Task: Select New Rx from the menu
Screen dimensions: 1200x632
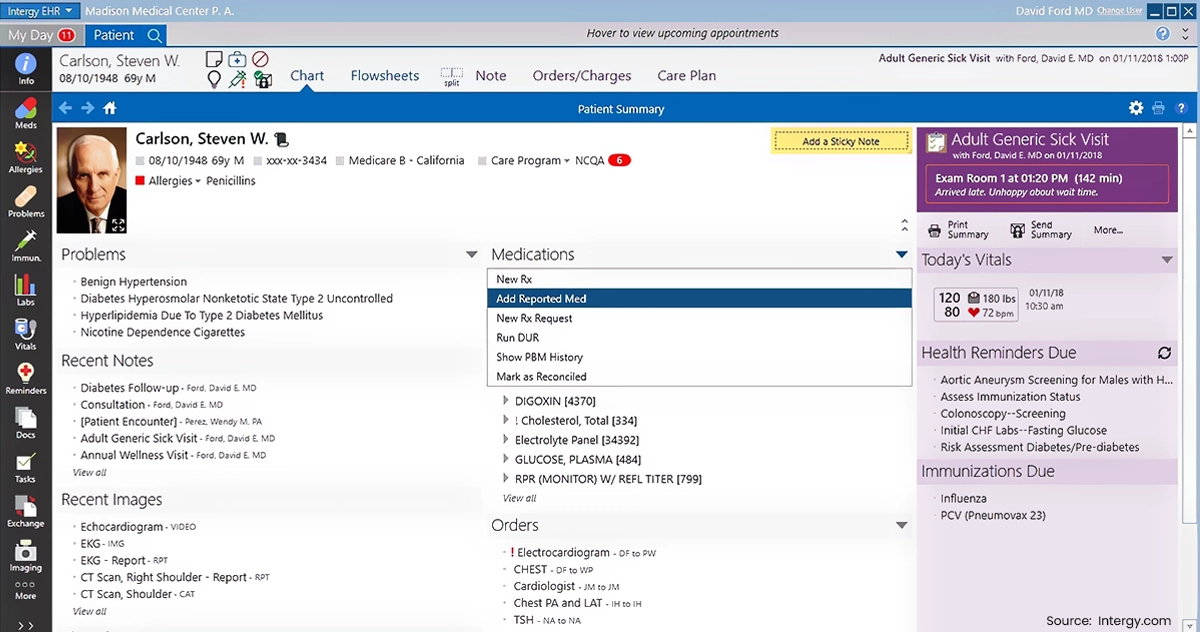Action: point(700,279)
